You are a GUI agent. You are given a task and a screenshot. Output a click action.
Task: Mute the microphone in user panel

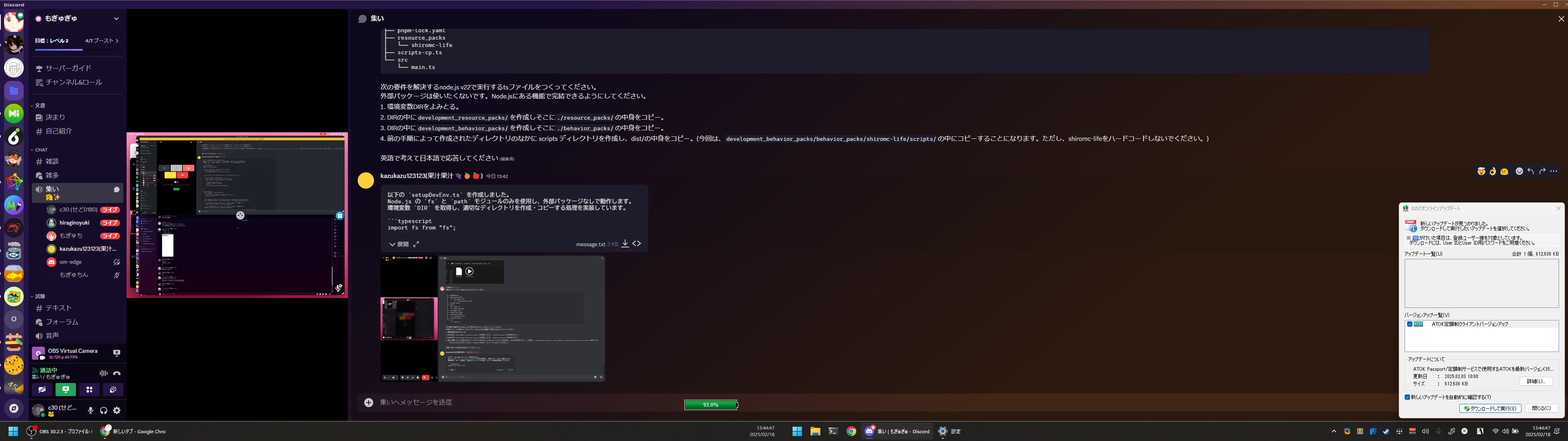click(x=91, y=410)
